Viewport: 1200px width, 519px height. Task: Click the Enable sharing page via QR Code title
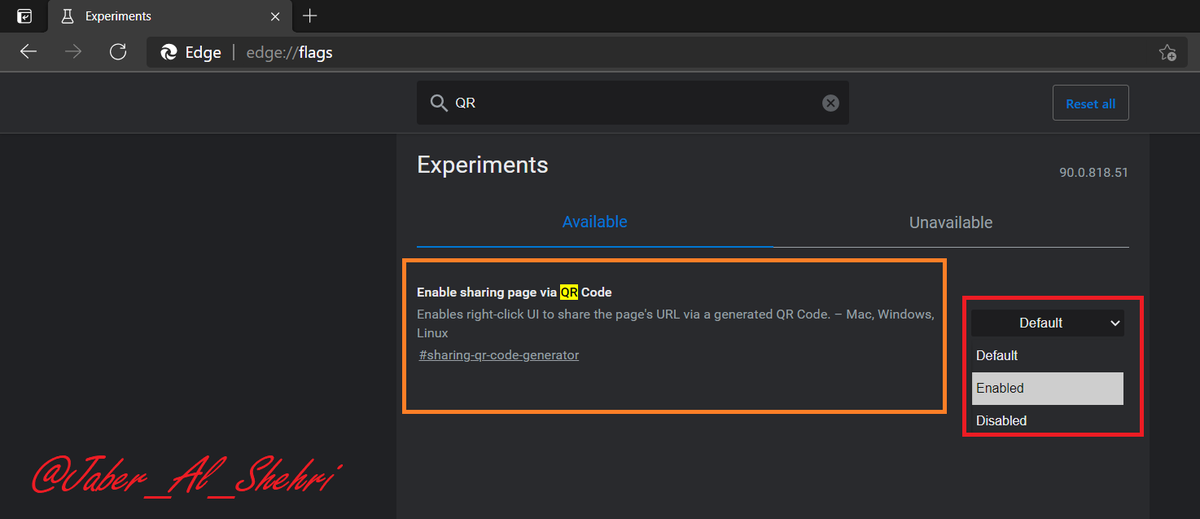514,292
